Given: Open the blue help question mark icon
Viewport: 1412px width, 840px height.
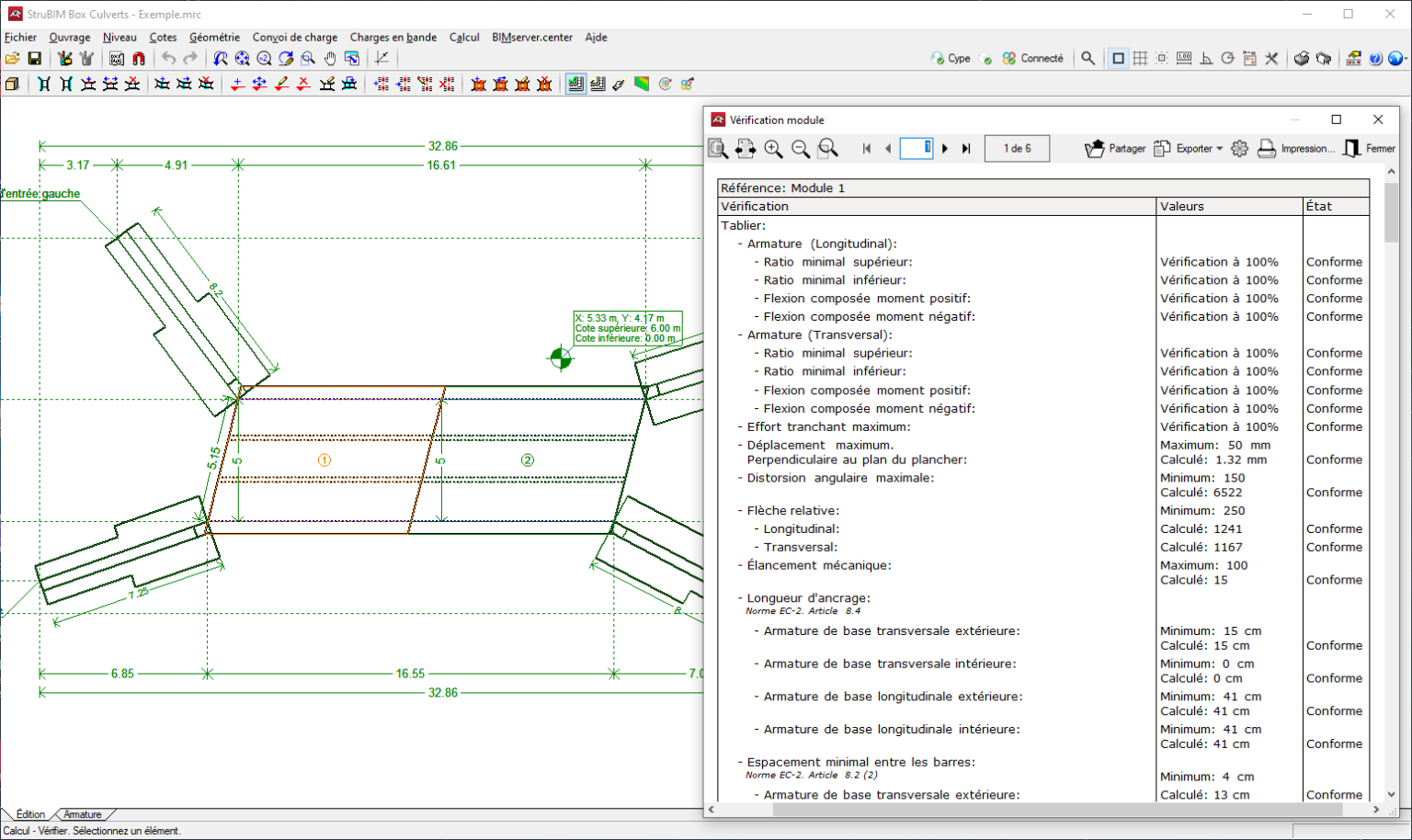Looking at the screenshot, I should click(x=1375, y=58).
